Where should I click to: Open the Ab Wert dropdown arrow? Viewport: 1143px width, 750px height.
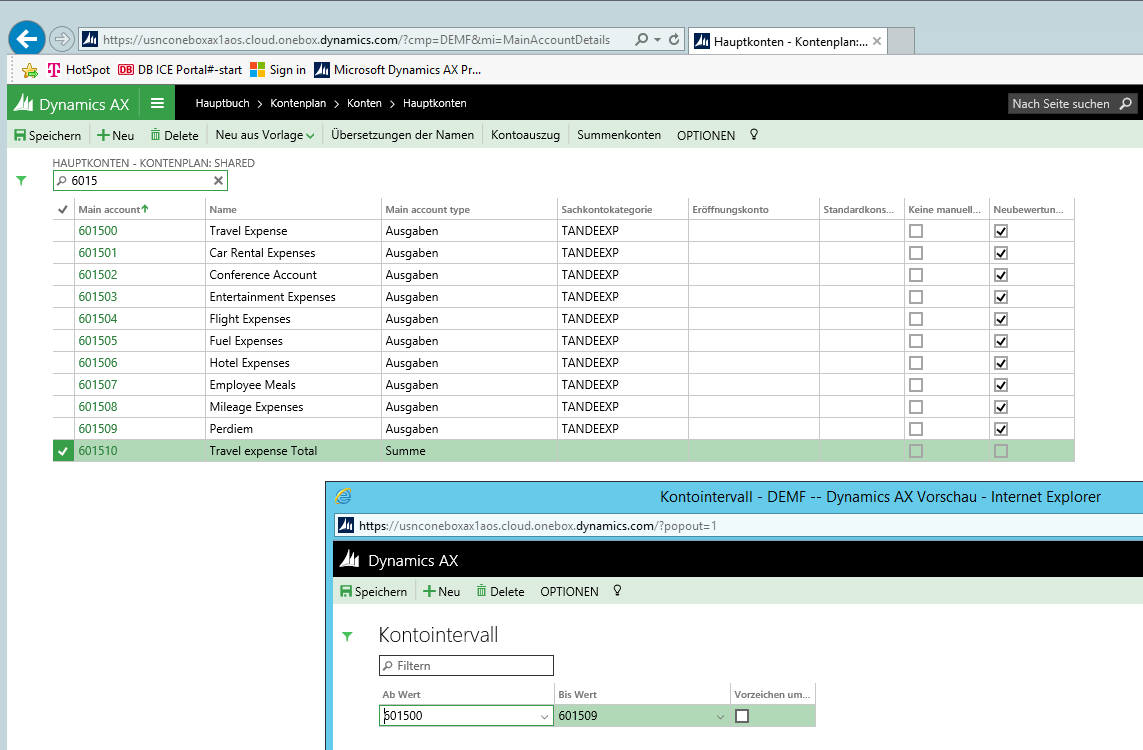[544, 716]
